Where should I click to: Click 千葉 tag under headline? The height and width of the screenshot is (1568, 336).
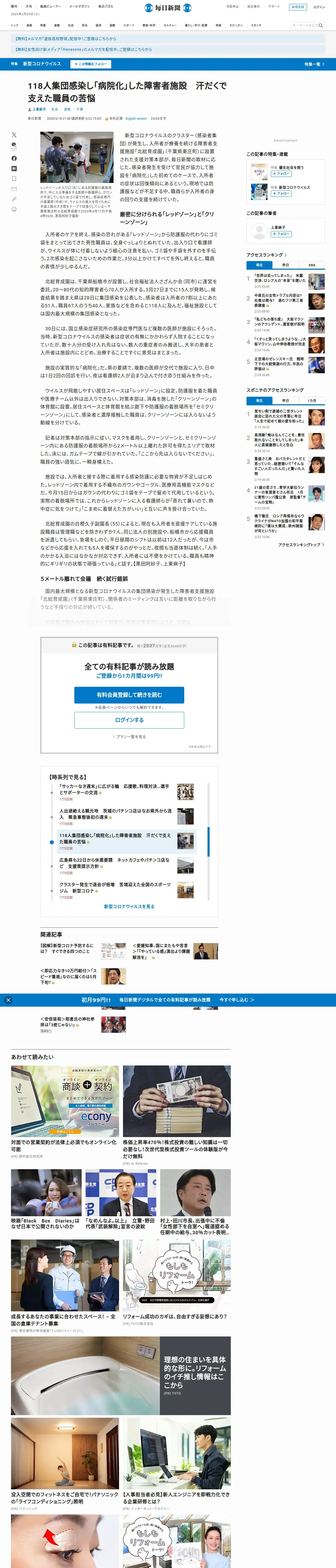(80, 109)
